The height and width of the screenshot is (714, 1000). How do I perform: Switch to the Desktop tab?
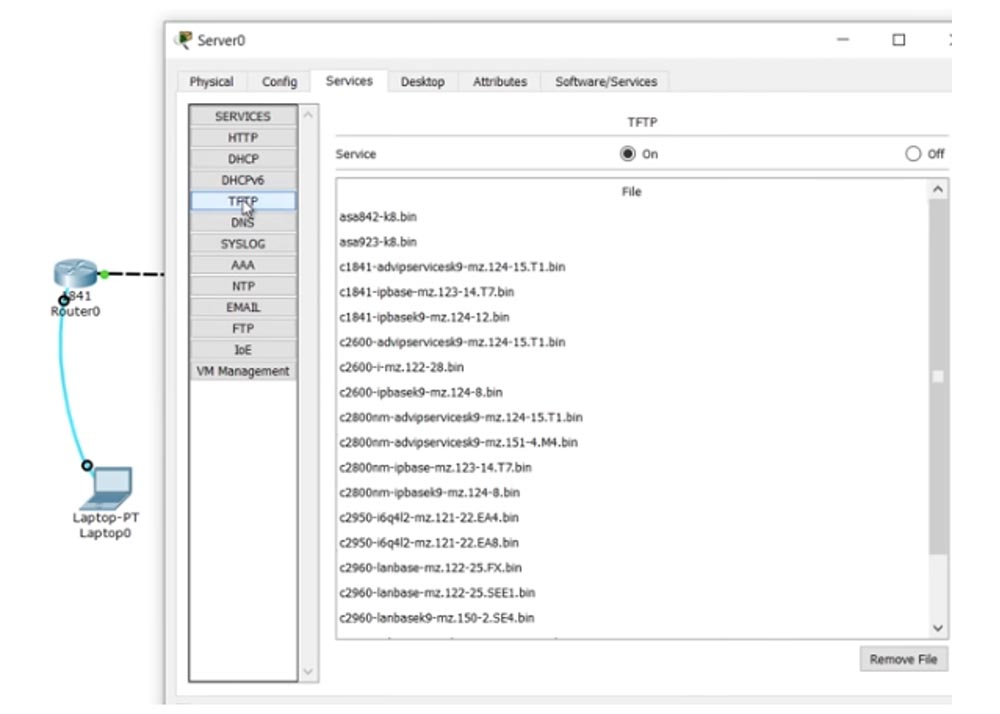pyautogui.click(x=424, y=82)
